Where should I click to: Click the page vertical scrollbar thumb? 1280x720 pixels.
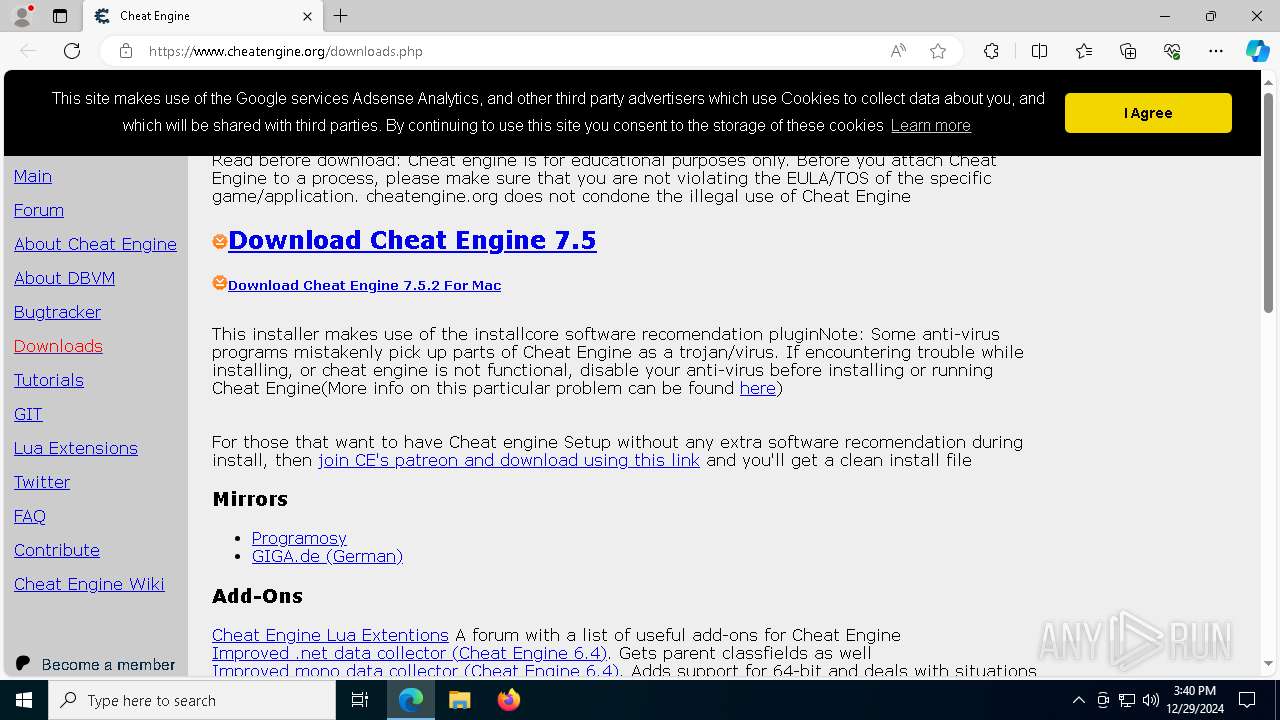tap(1268, 203)
